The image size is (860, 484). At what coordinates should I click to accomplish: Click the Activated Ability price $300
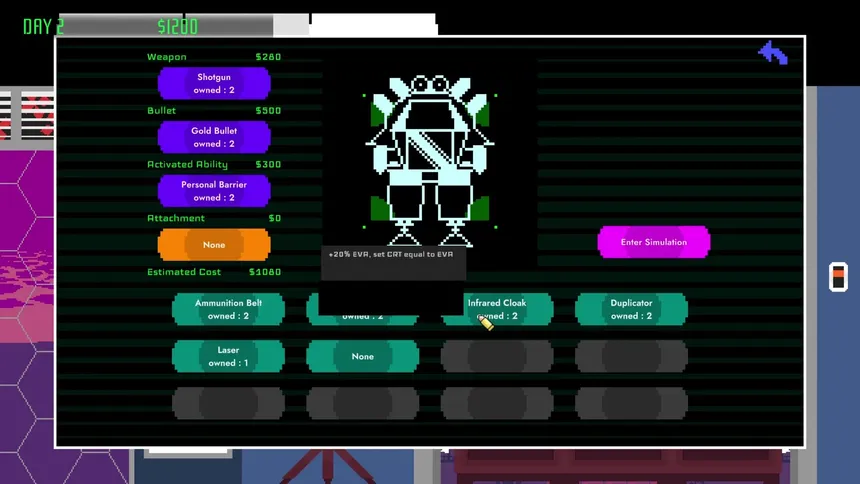click(x=268, y=165)
